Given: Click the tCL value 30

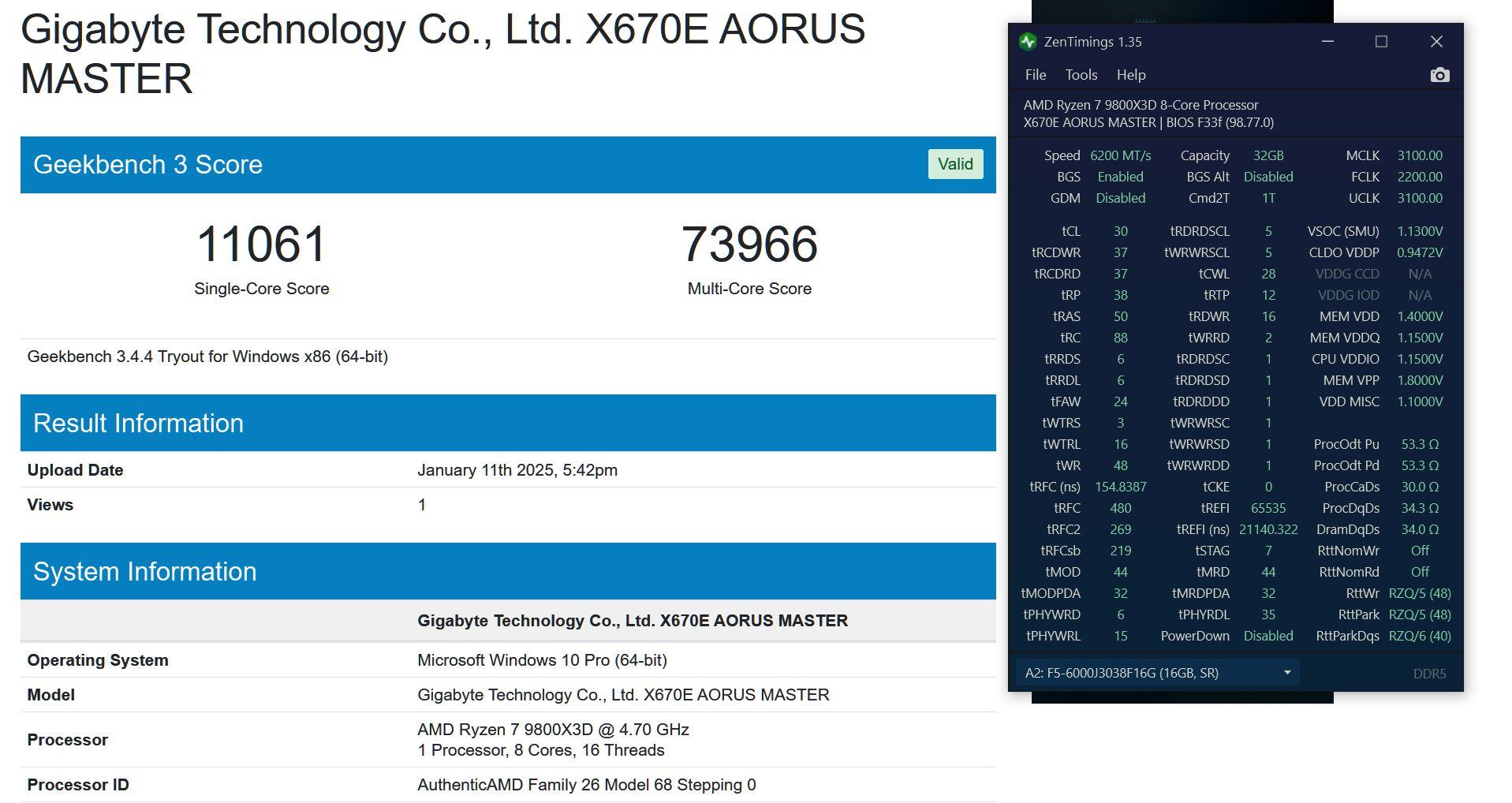Looking at the screenshot, I should pos(1120,231).
